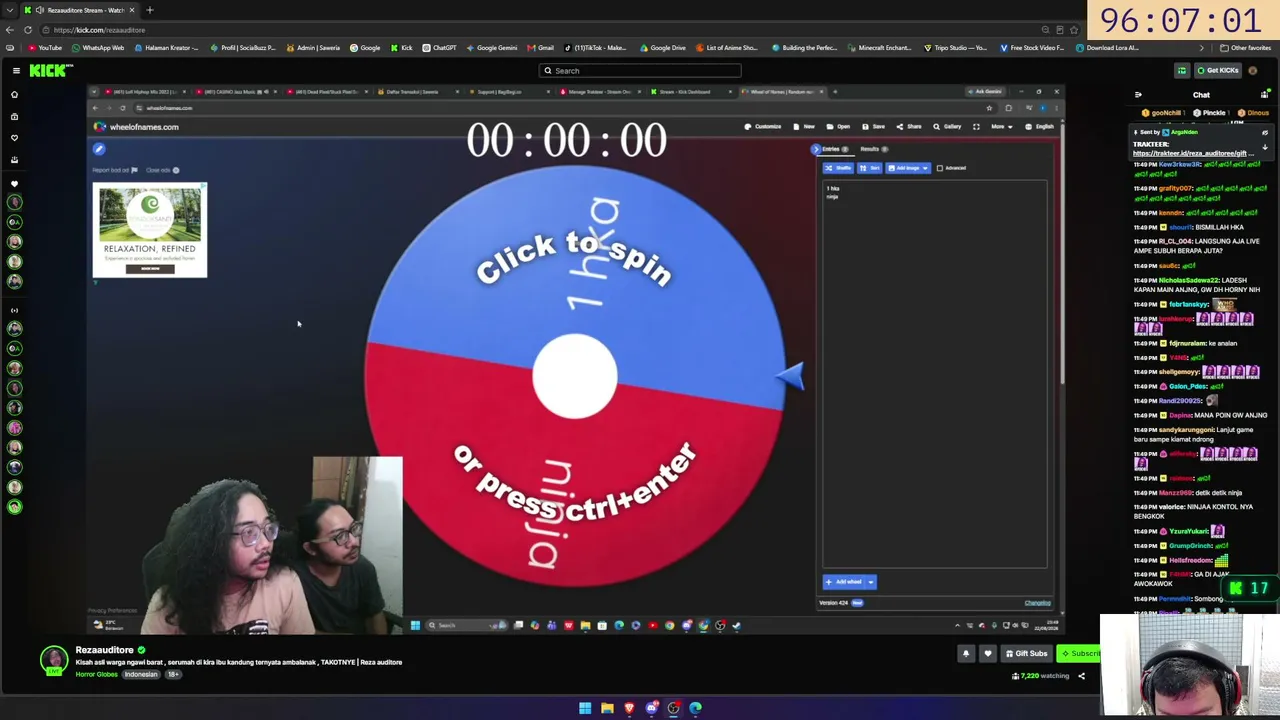Click the Subscribe button
Screen dimensions: 1280x720
pos(1079,653)
